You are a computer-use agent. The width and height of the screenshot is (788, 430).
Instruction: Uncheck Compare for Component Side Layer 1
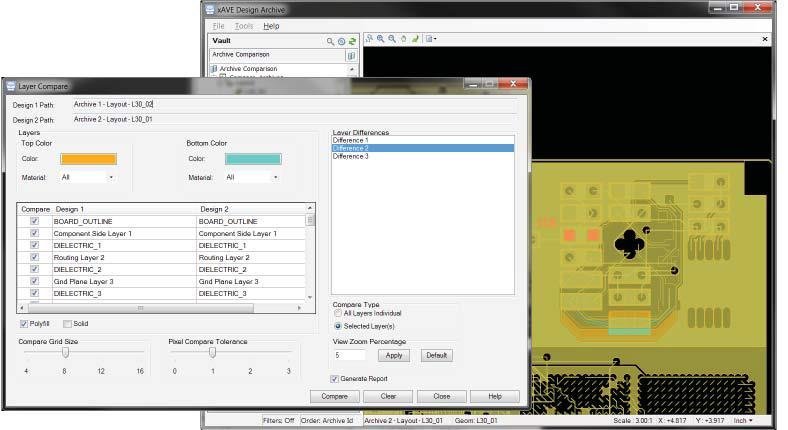coord(34,233)
